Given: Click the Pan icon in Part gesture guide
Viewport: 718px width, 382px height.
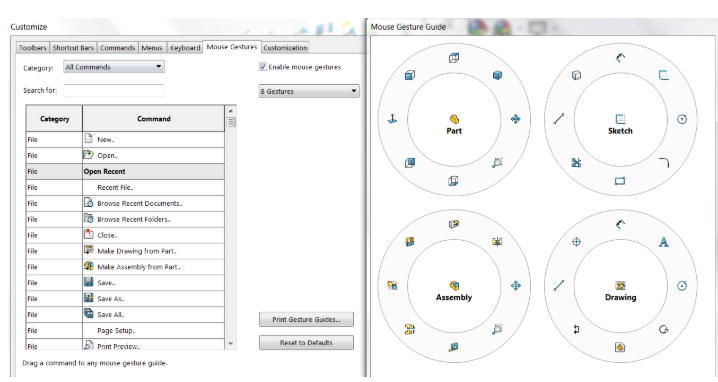Looking at the screenshot, I should pyautogui.click(x=516, y=119).
